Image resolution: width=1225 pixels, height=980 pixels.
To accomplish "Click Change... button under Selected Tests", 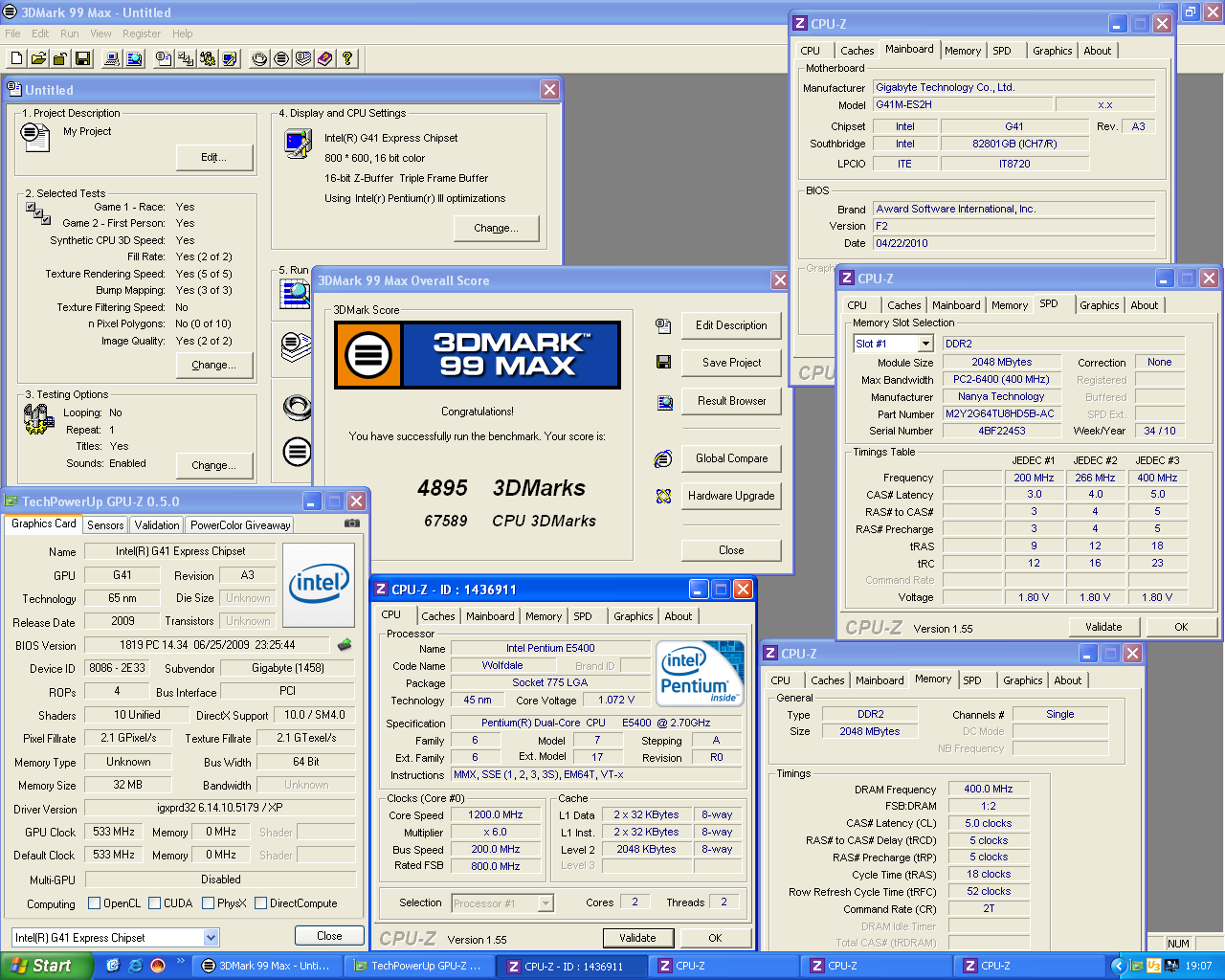I will click(214, 365).
